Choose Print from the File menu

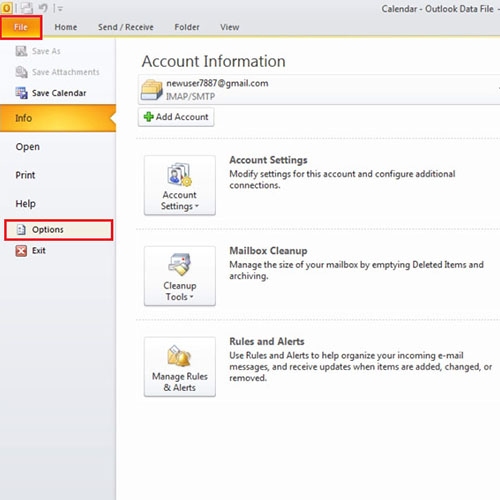[25, 175]
